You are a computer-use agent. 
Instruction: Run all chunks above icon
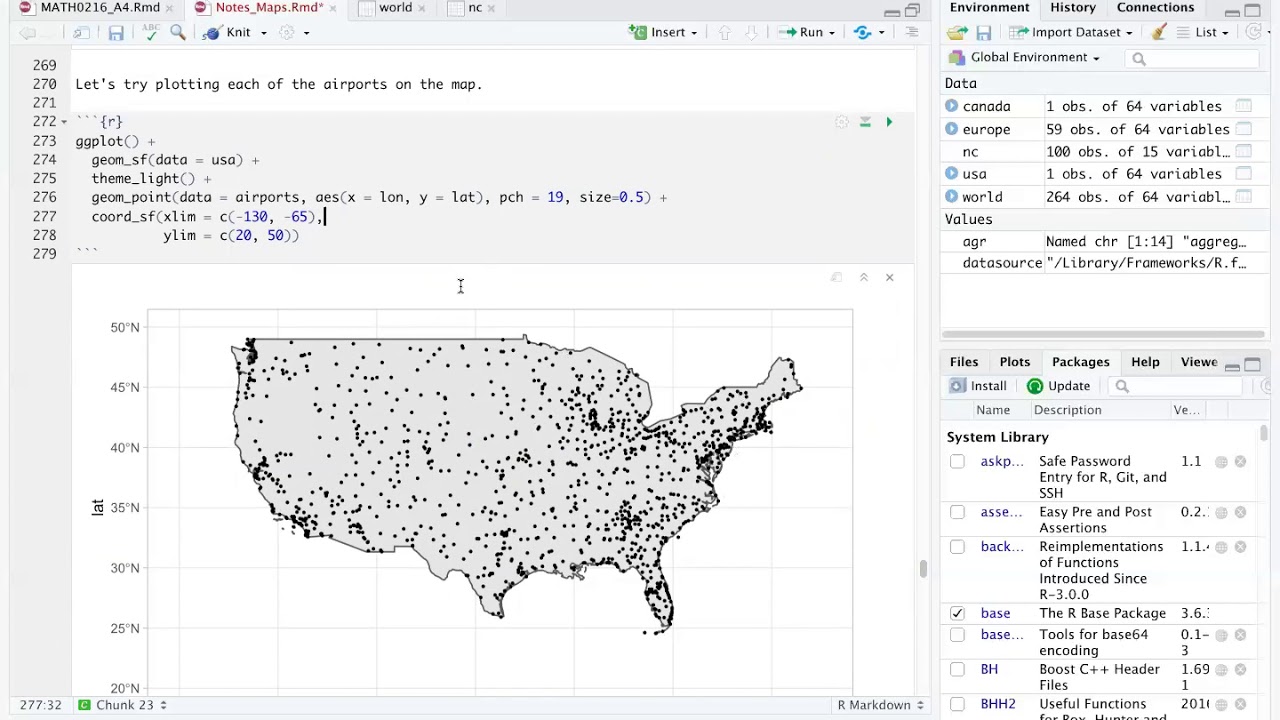(x=865, y=122)
